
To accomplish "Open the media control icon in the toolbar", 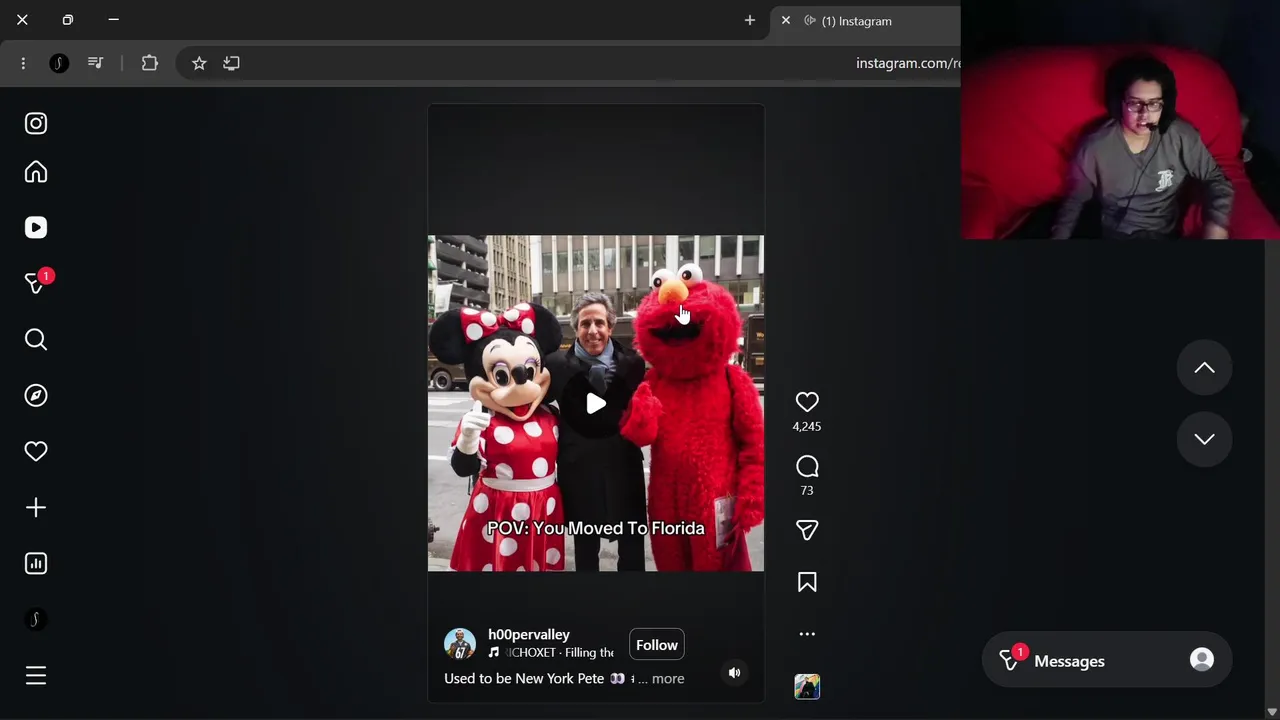I will (x=95, y=63).
